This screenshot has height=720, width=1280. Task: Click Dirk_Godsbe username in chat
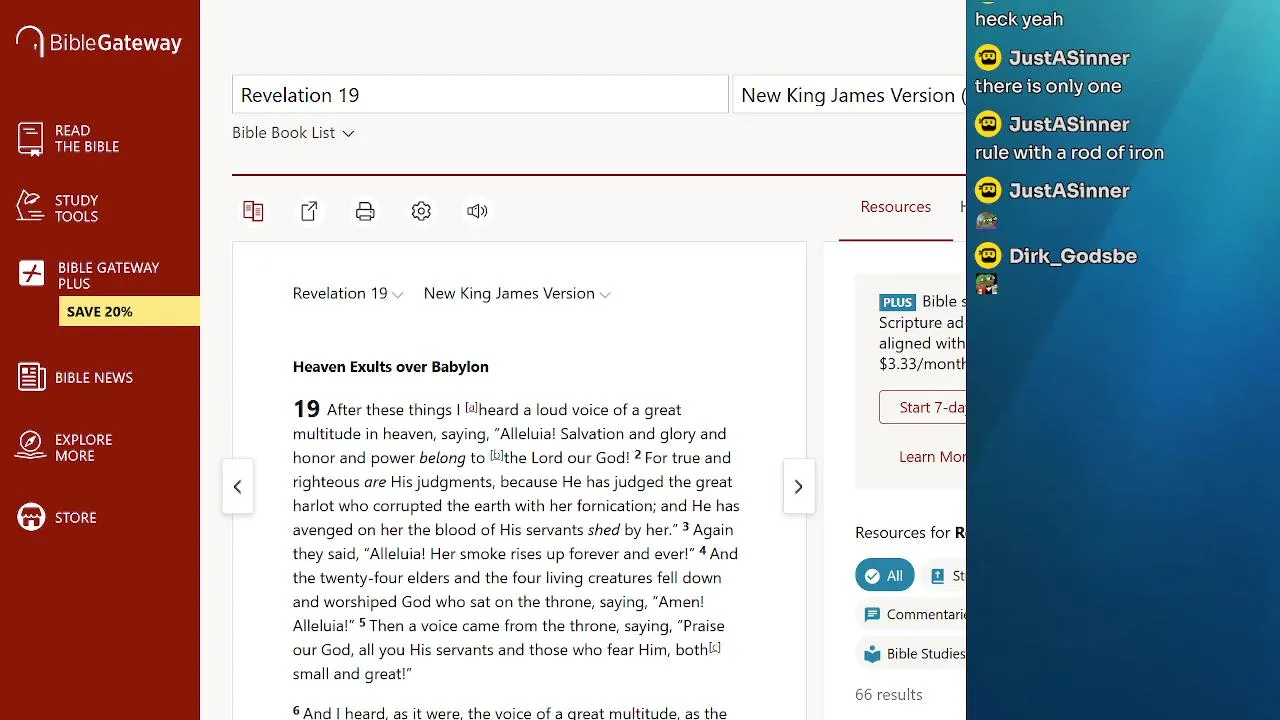tap(1073, 256)
